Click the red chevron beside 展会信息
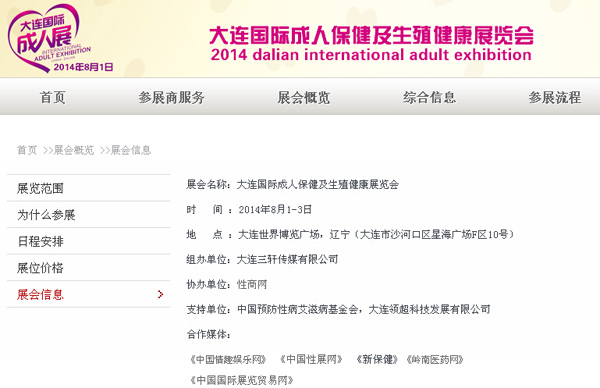The image size is (600, 388). click(161, 294)
